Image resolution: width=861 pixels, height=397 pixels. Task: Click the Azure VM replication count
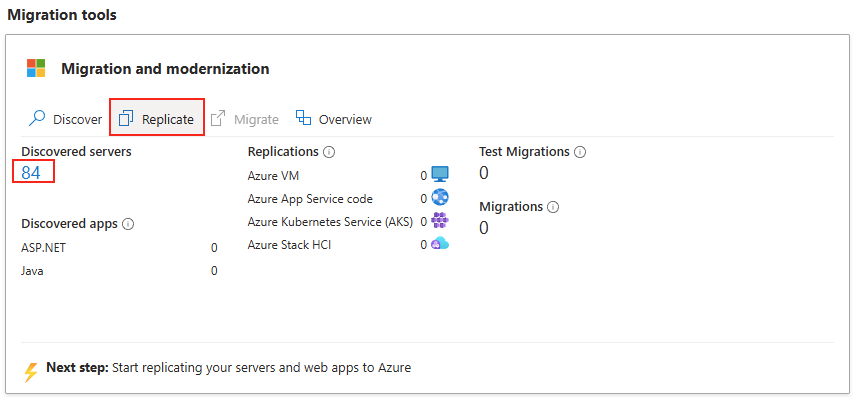424,176
